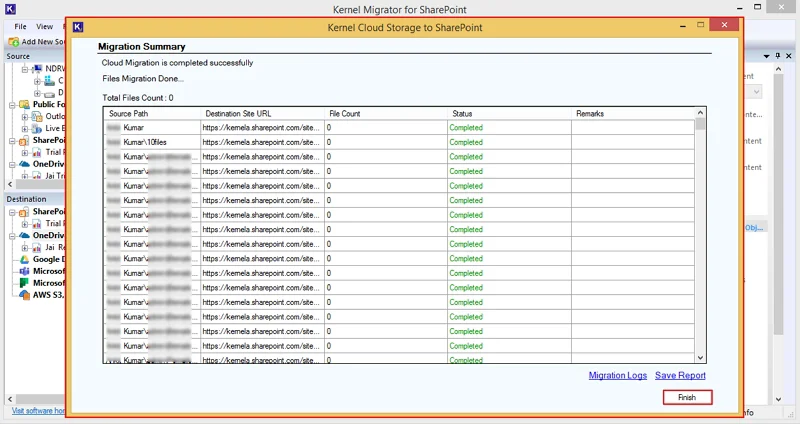
Task: Collapse Source OneDrive node
Action: [x=12, y=165]
